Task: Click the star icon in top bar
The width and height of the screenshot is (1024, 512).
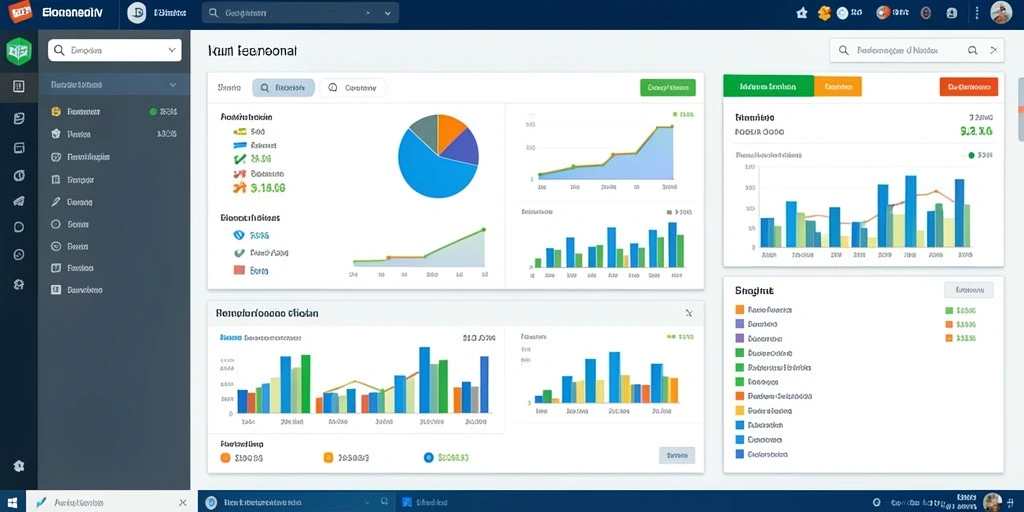Action: (x=802, y=12)
